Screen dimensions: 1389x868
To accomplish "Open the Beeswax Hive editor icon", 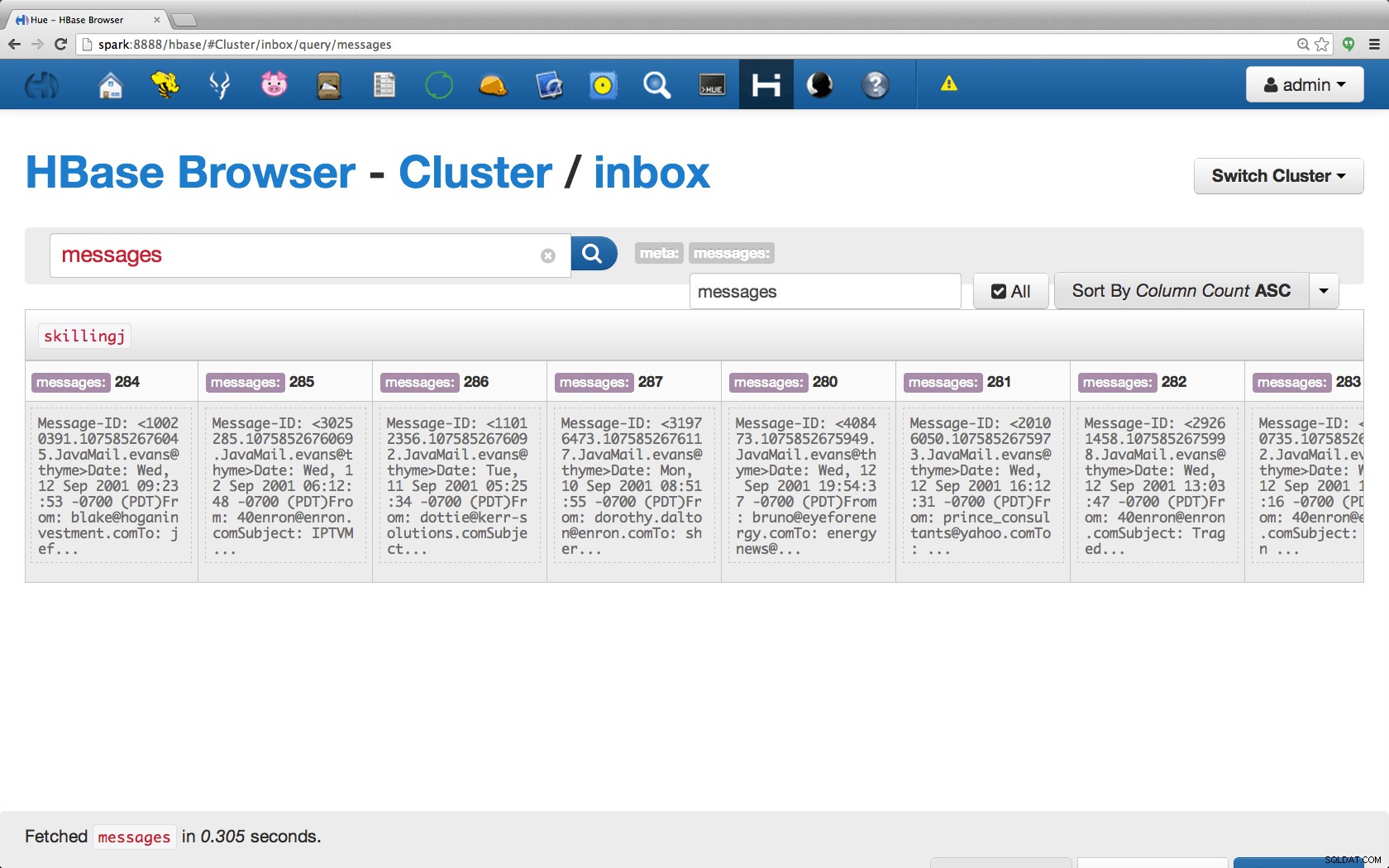I will [x=165, y=84].
